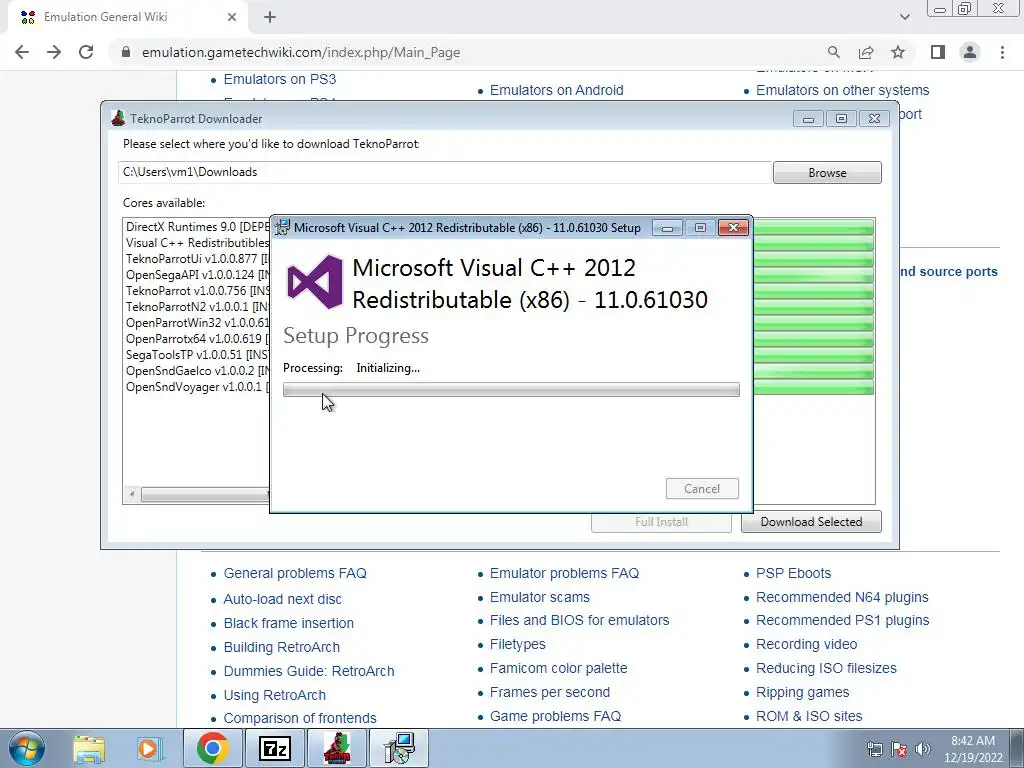
Task: Open Emulators on PS3 link
Action: [x=280, y=79]
